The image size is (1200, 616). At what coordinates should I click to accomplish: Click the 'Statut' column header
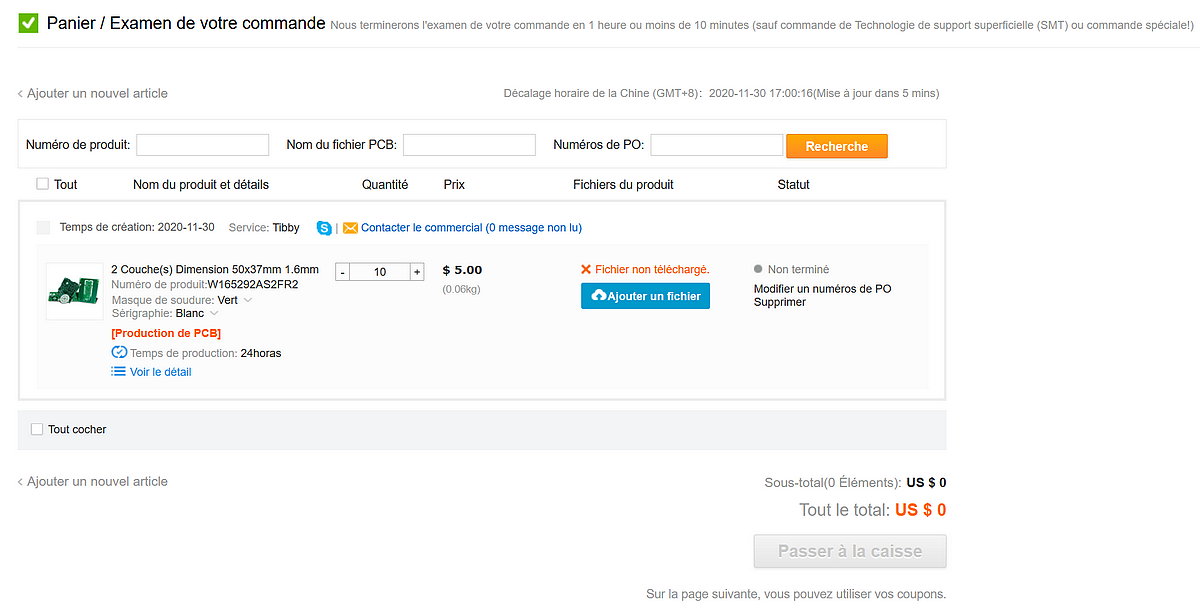(x=794, y=185)
